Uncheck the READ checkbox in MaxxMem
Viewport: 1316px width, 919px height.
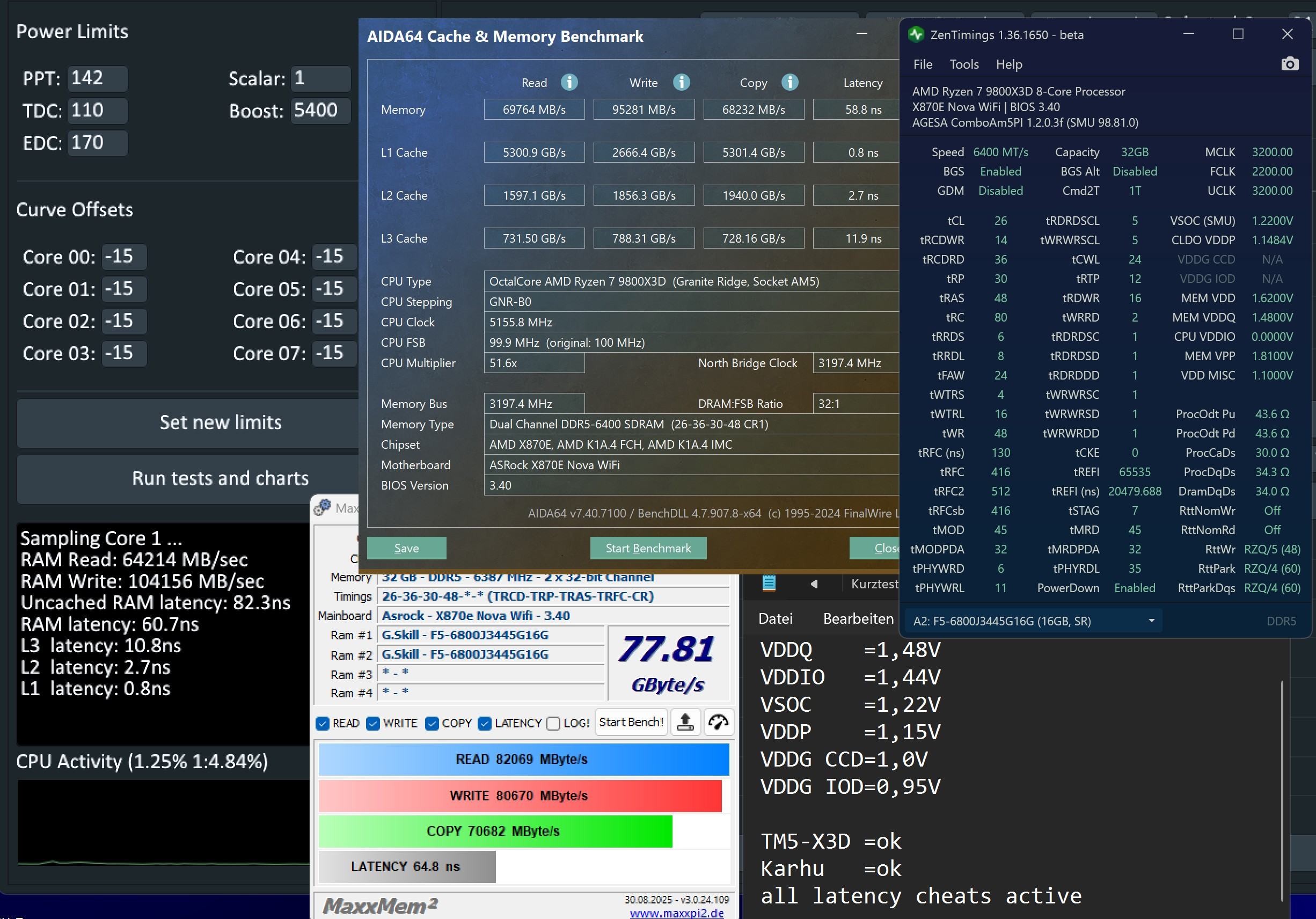(x=323, y=724)
